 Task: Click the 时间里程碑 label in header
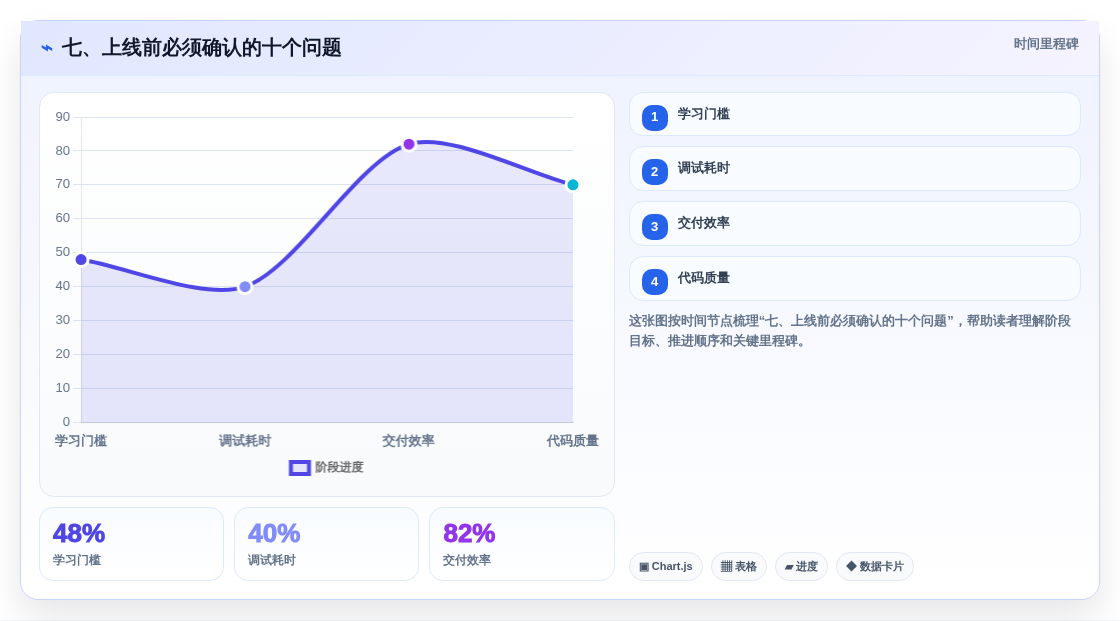(x=1046, y=44)
